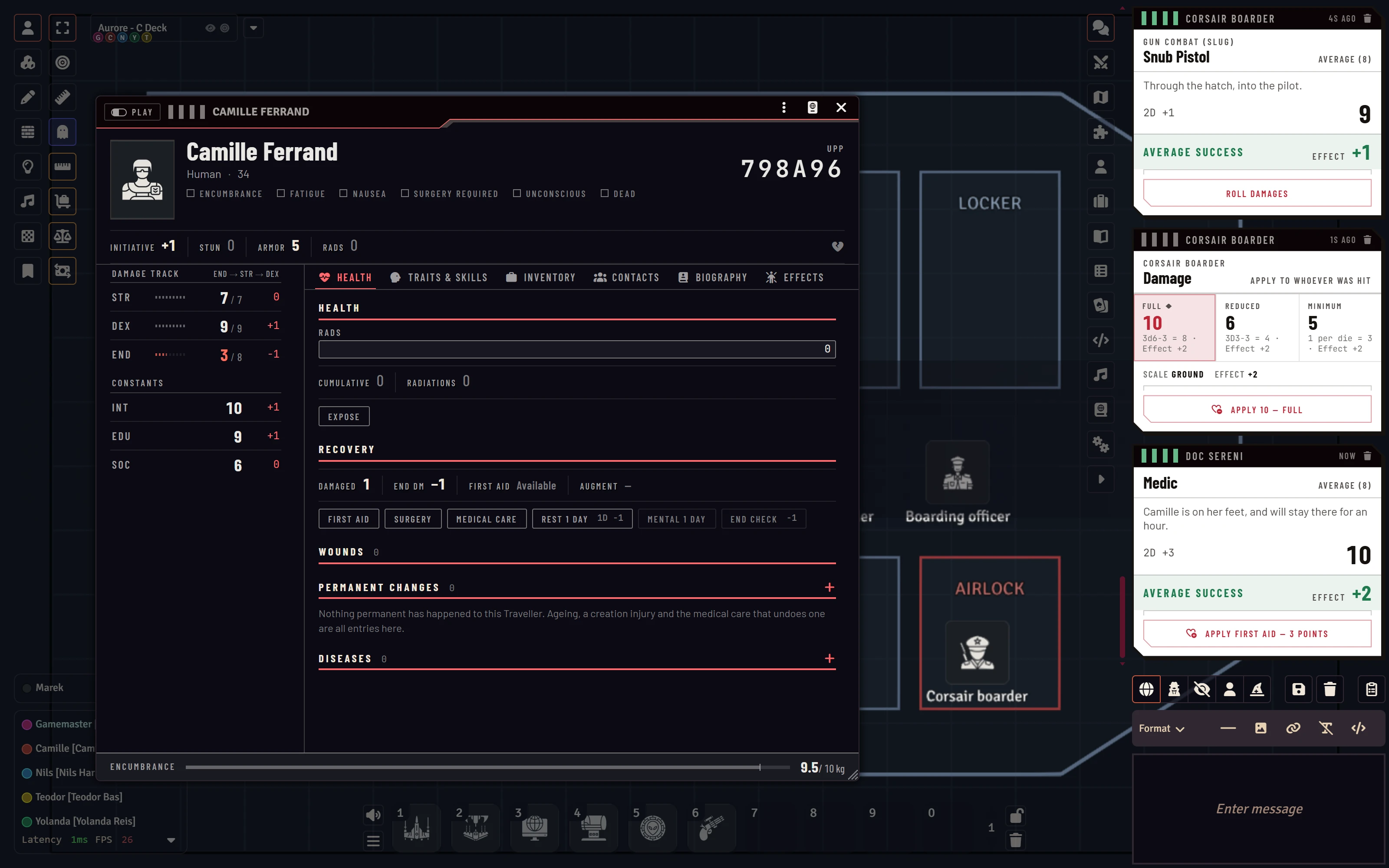Open the three-dot menu on Camille's sheet

tap(783, 107)
